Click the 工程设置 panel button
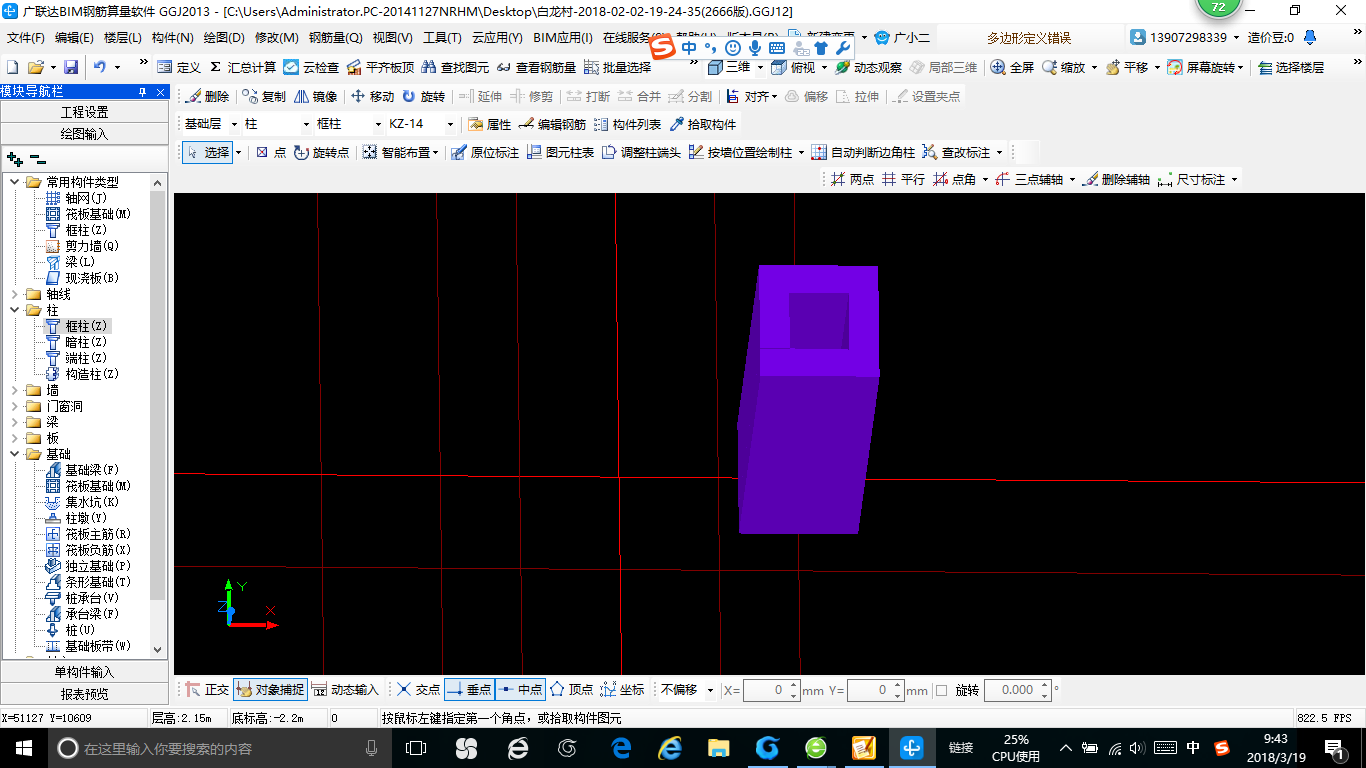1366x768 pixels. pos(84,112)
